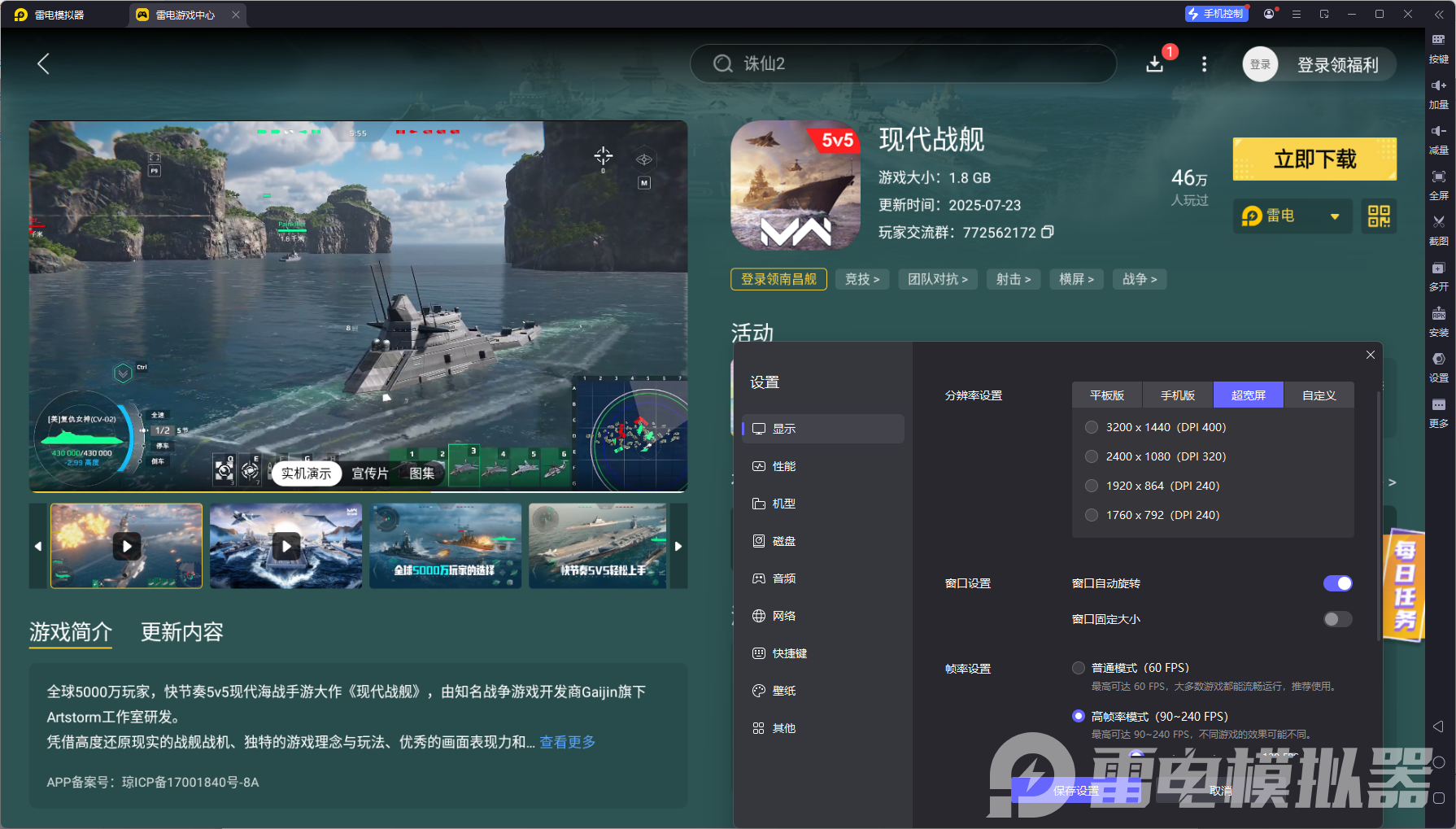Toggle 窗口自动旋转 switch off
This screenshot has width=1456, height=829.
(1337, 583)
